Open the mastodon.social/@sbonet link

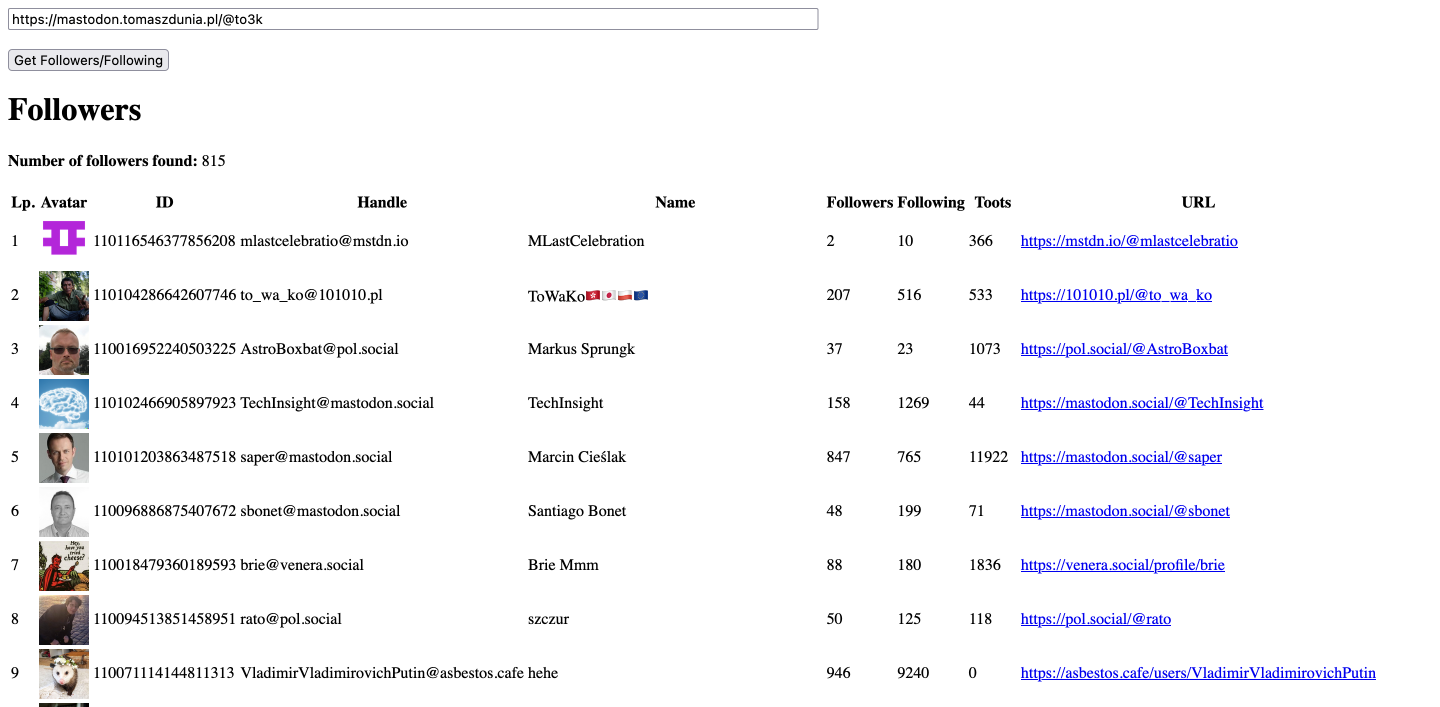(1125, 511)
